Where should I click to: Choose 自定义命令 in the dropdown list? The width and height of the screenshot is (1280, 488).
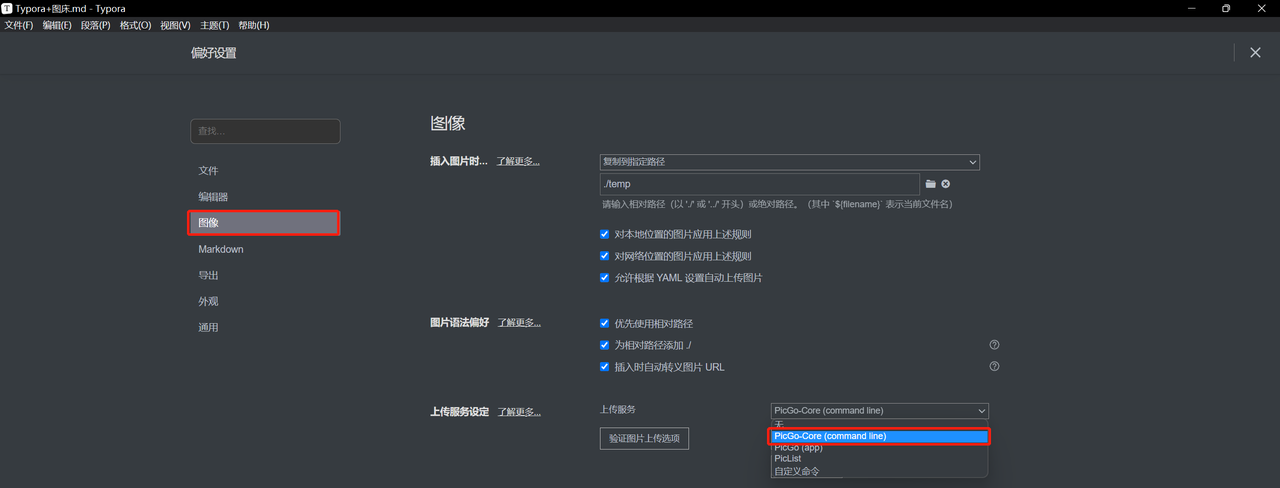pyautogui.click(x=796, y=471)
